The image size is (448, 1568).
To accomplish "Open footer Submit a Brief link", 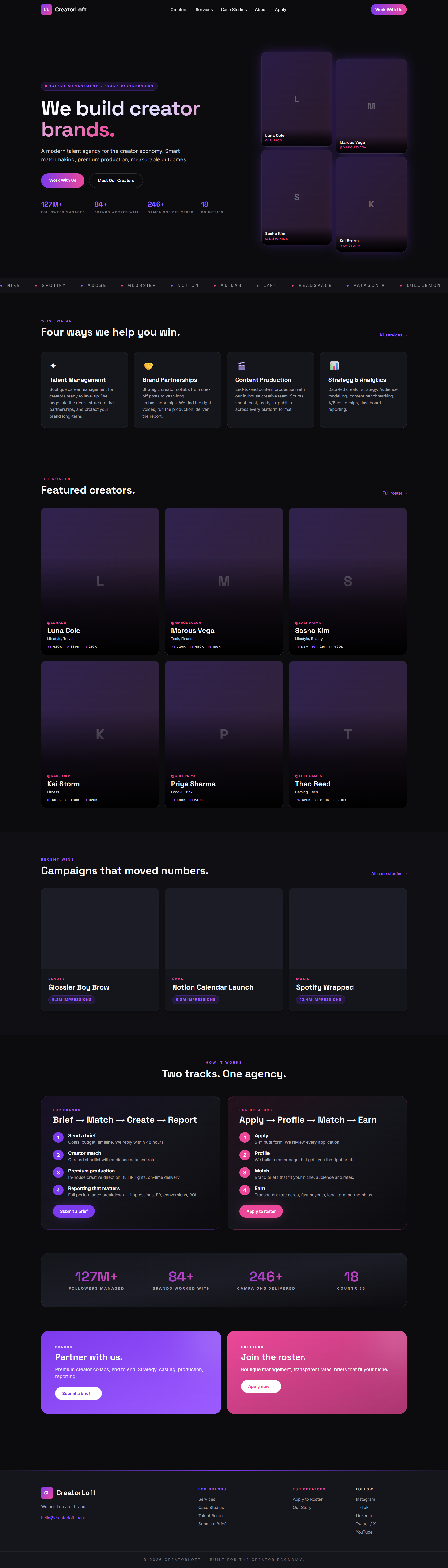I will point(212,1524).
